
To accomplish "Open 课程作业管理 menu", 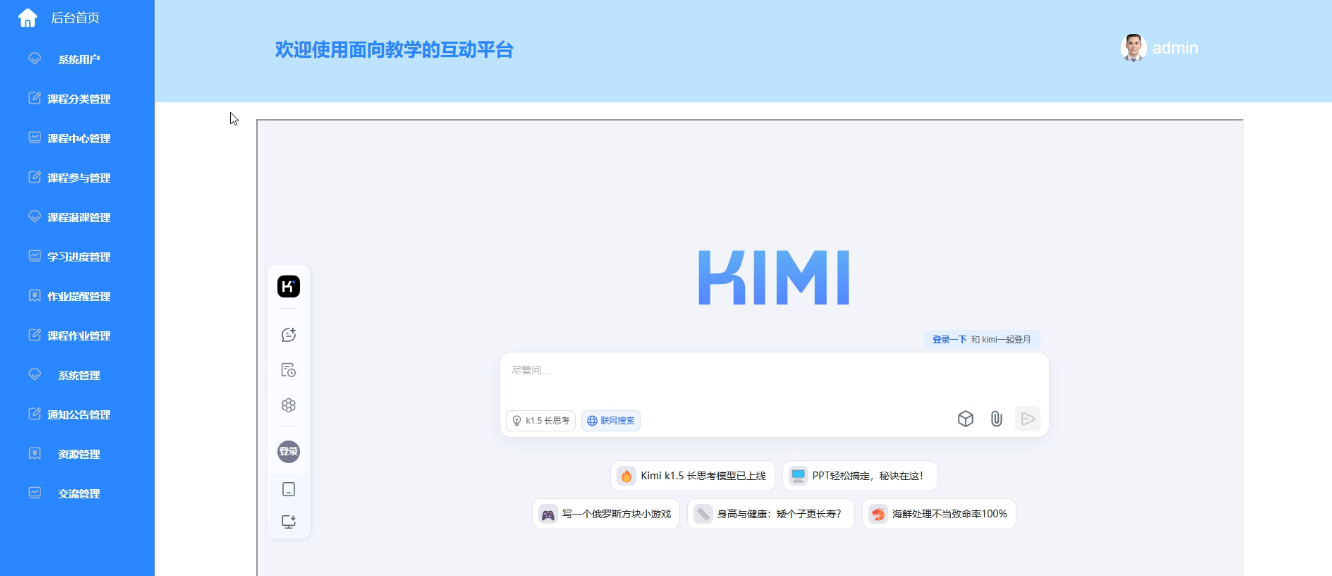I will (x=77, y=336).
